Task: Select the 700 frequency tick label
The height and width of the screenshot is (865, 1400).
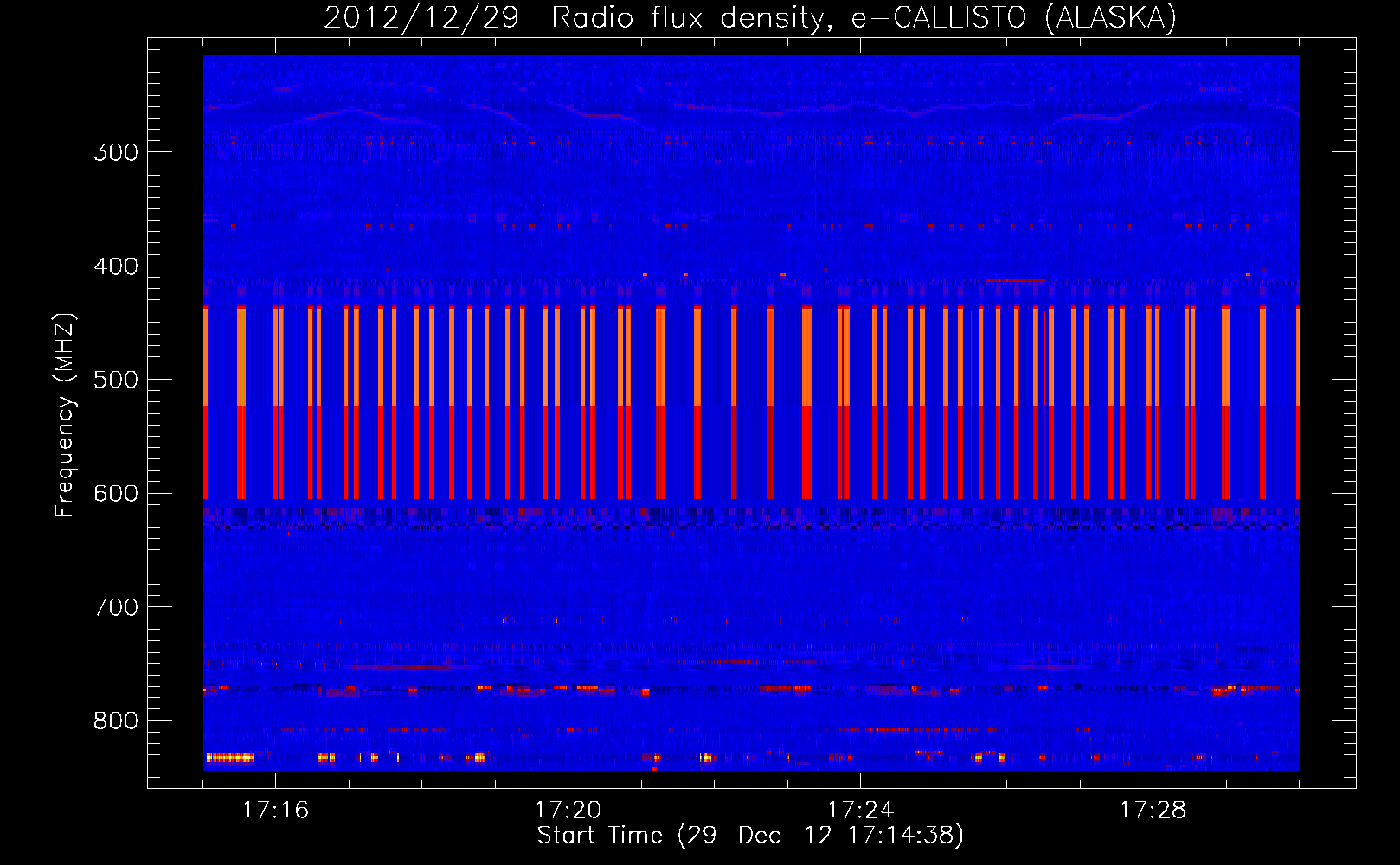Action: click(x=116, y=607)
